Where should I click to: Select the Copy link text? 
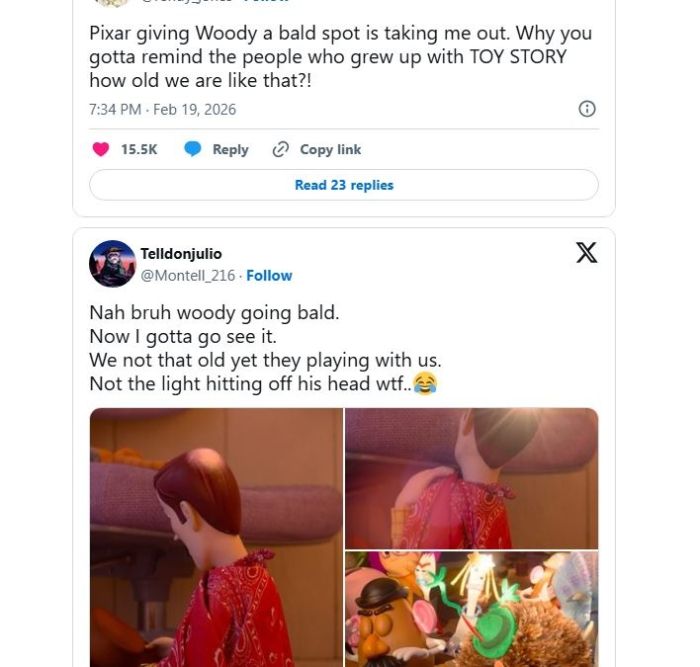[330, 149]
